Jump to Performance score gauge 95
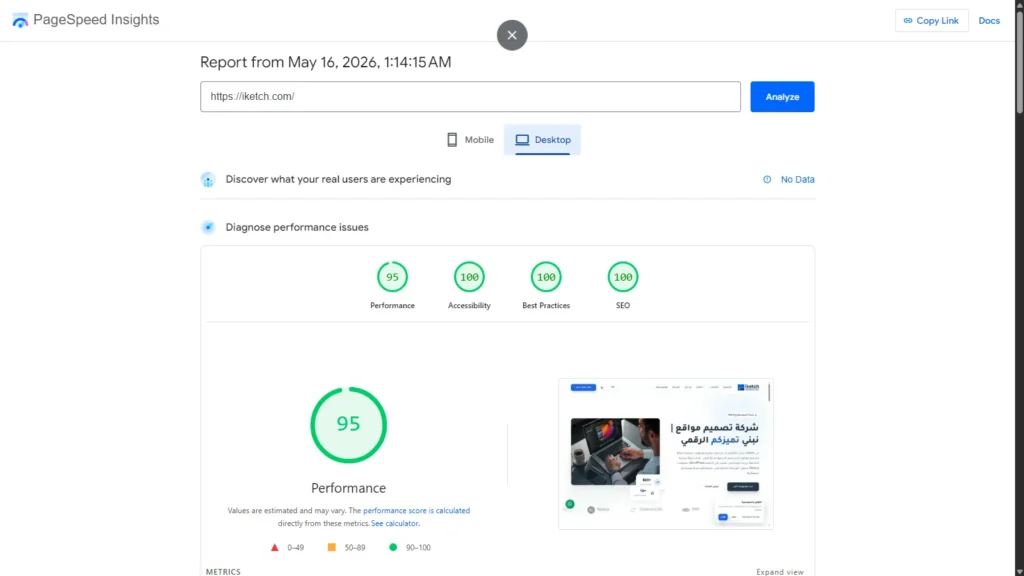 point(392,277)
